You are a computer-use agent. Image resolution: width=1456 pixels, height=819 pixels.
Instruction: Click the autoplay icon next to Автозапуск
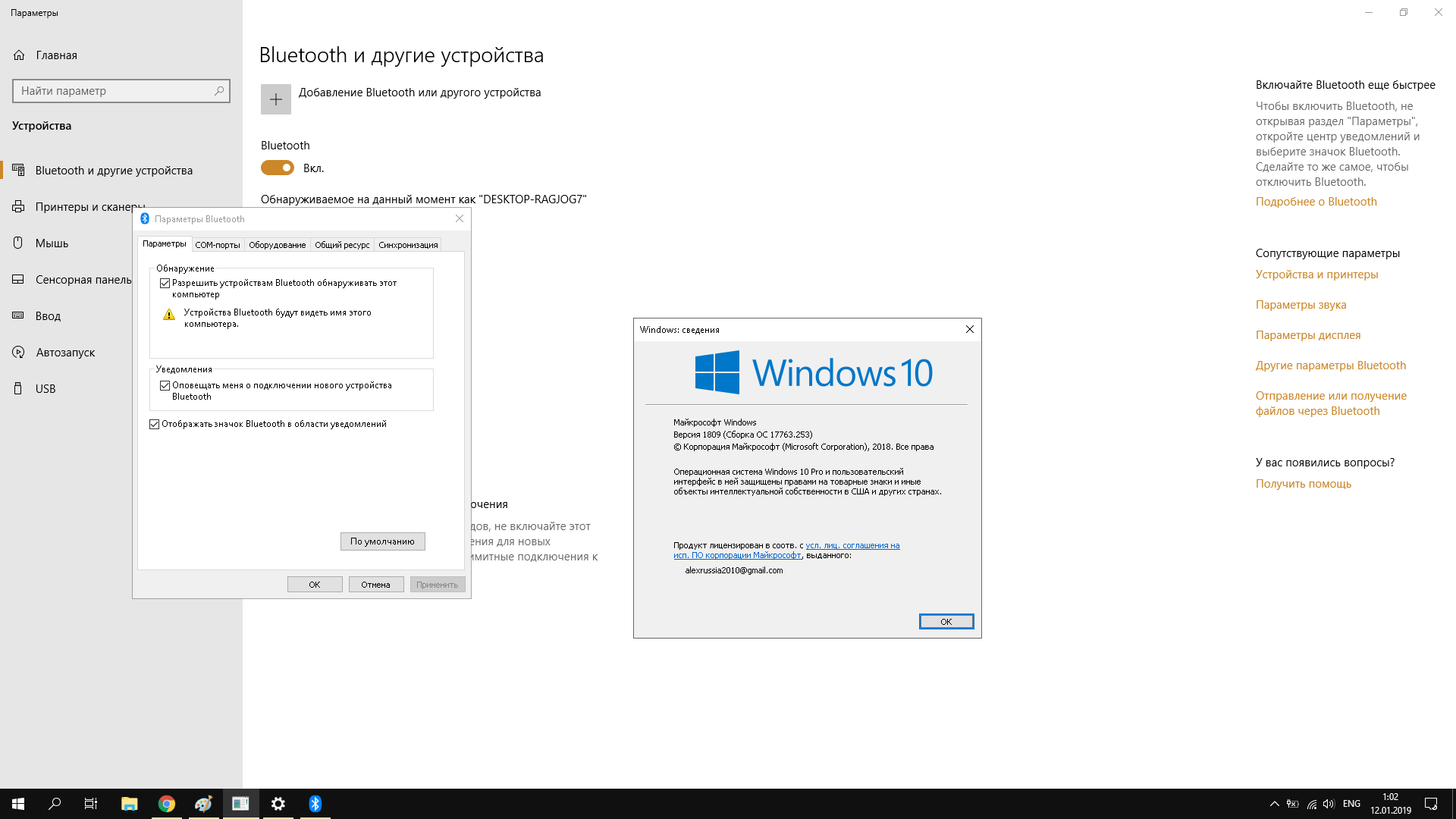(19, 352)
